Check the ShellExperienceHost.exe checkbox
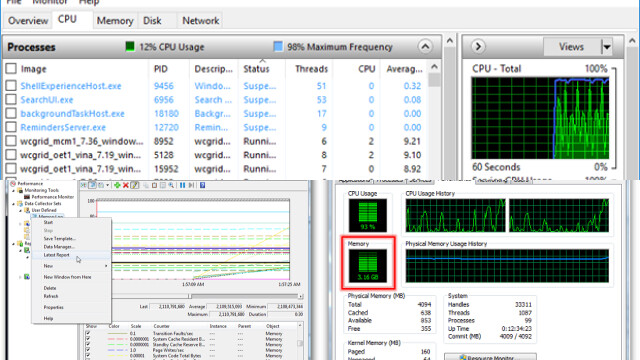Viewport: 640px width, 360px height. [11, 86]
